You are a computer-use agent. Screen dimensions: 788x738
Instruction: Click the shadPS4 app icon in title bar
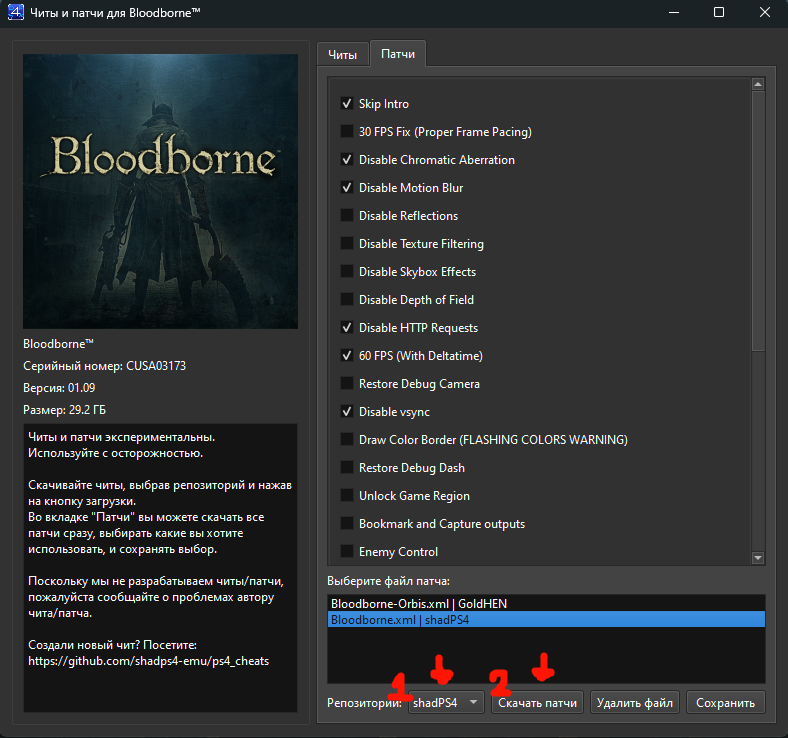point(15,12)
